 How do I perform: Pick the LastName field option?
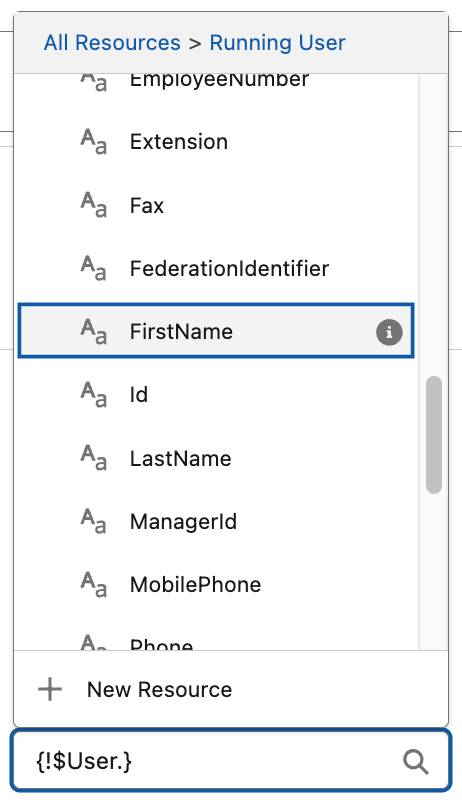click(216, 458)
